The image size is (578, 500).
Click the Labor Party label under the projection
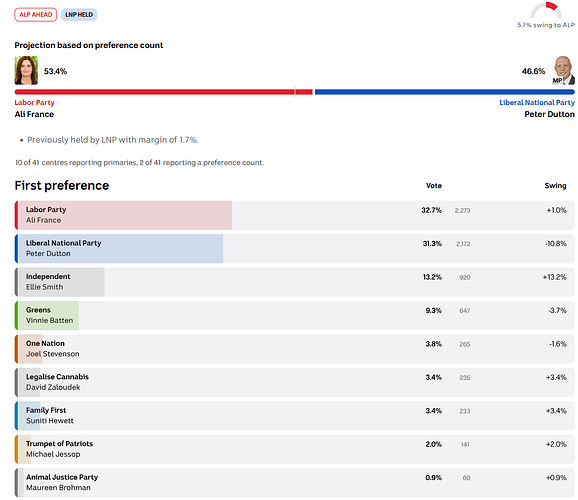tap(35, 103)
